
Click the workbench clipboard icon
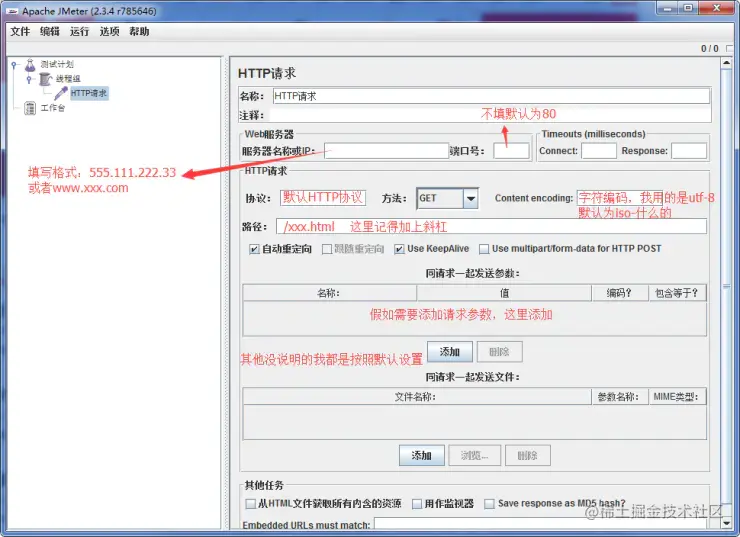(x=30, y=109)
